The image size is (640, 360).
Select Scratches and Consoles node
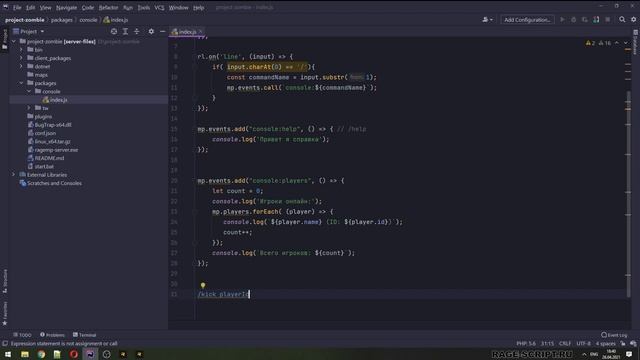coord(54,183)
